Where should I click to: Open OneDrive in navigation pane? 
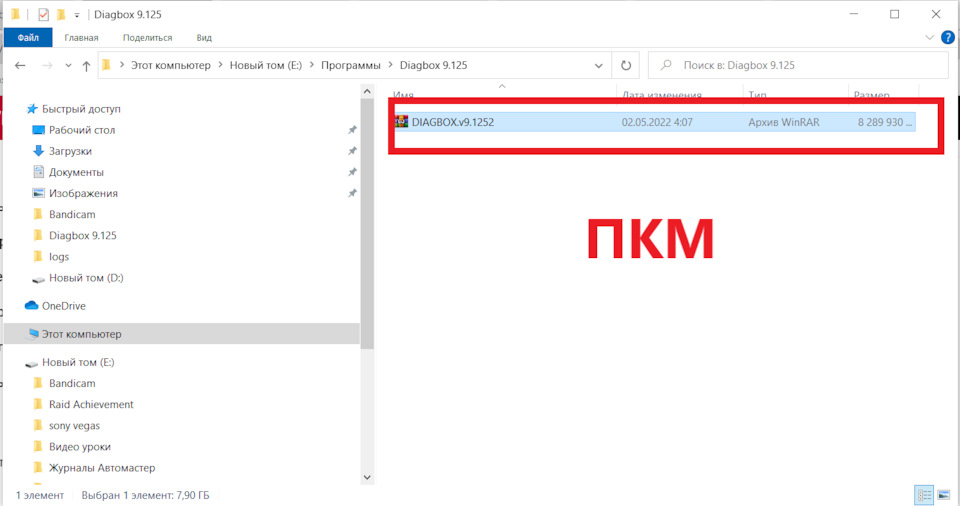64,306
